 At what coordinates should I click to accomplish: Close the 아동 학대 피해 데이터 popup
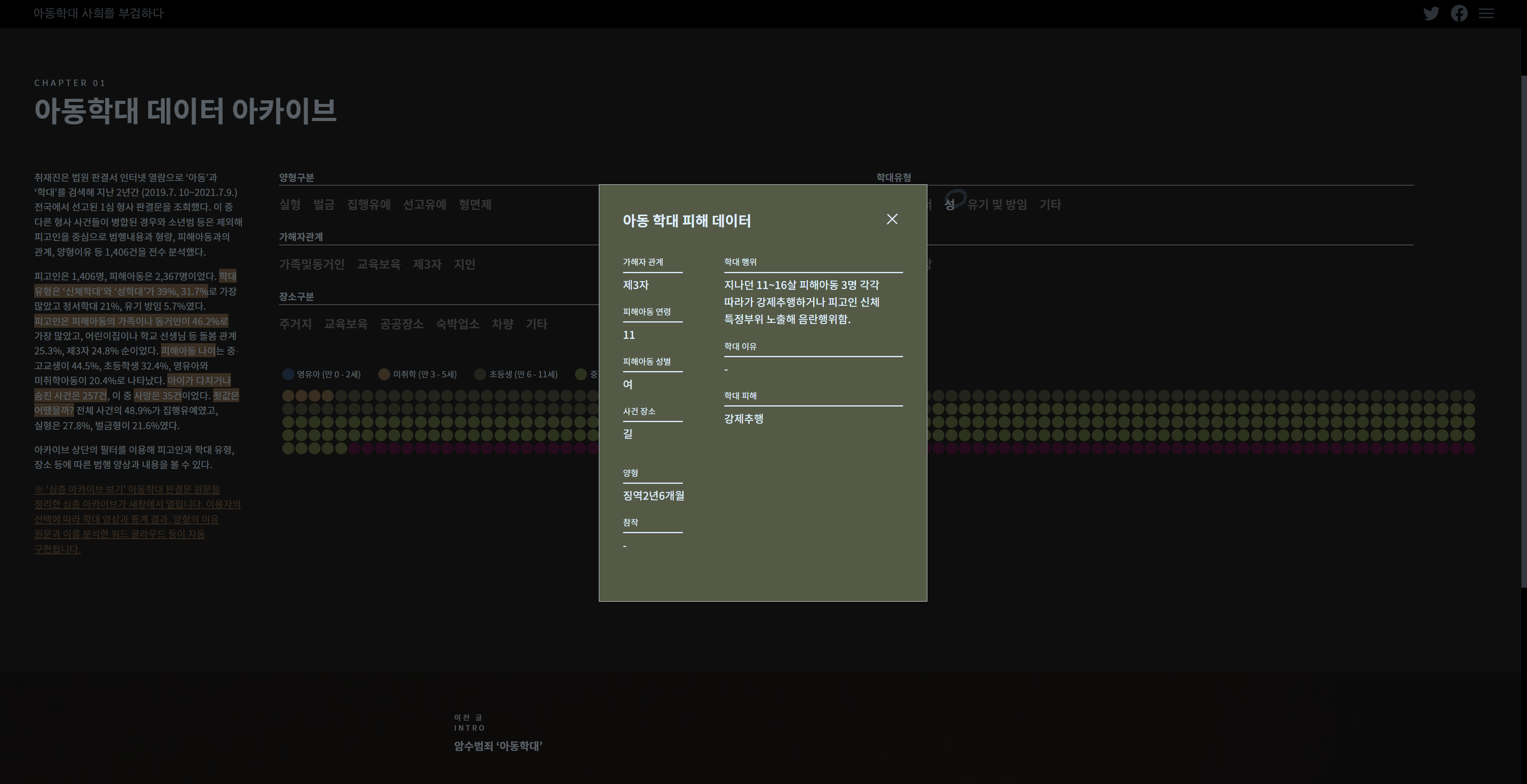pos(892,219)
